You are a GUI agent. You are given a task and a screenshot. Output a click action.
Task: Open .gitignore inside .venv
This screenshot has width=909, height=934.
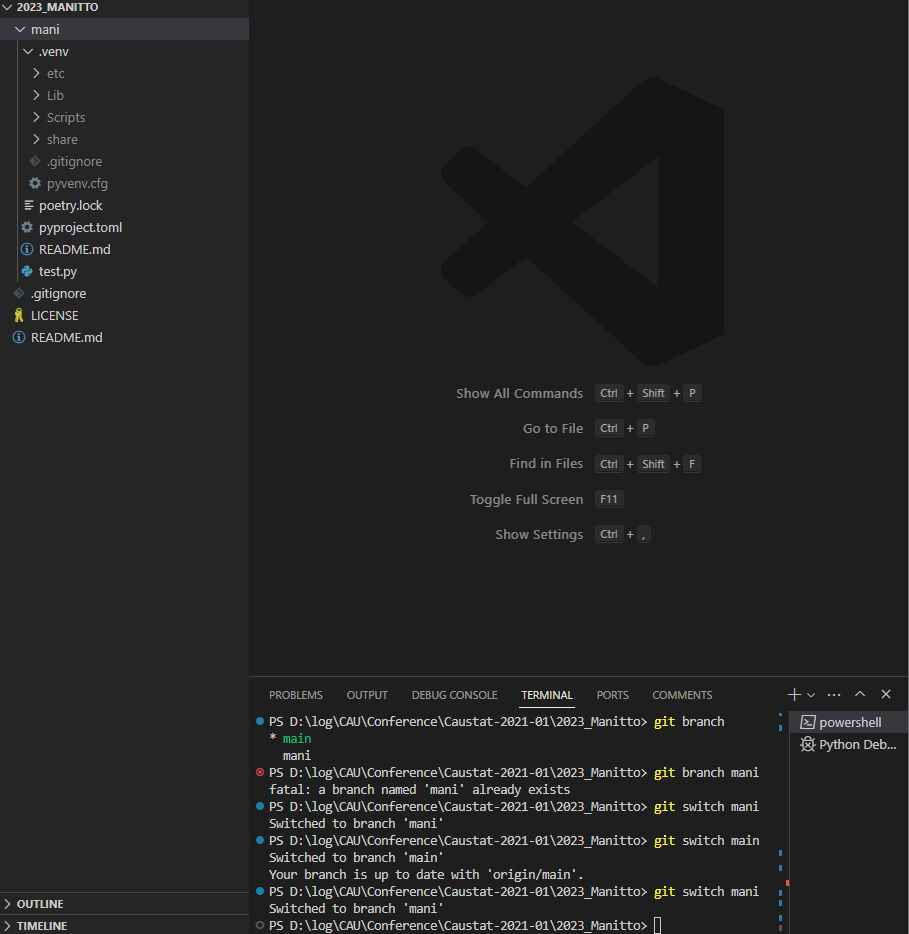click(74, 161)
